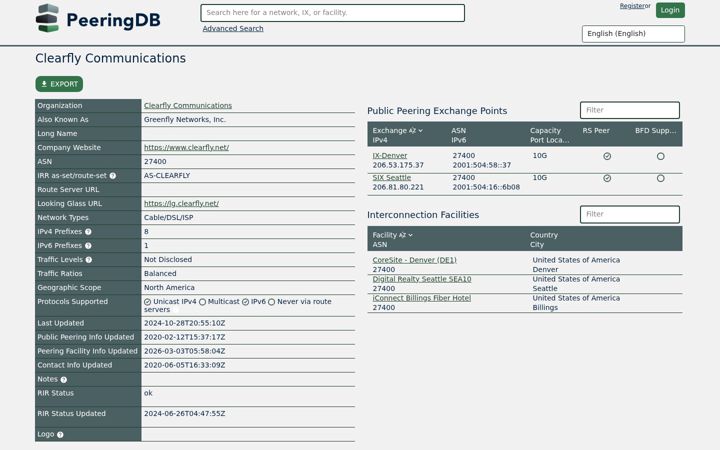
Task: Open help icon beside Notes
Action: pos(64,380)
